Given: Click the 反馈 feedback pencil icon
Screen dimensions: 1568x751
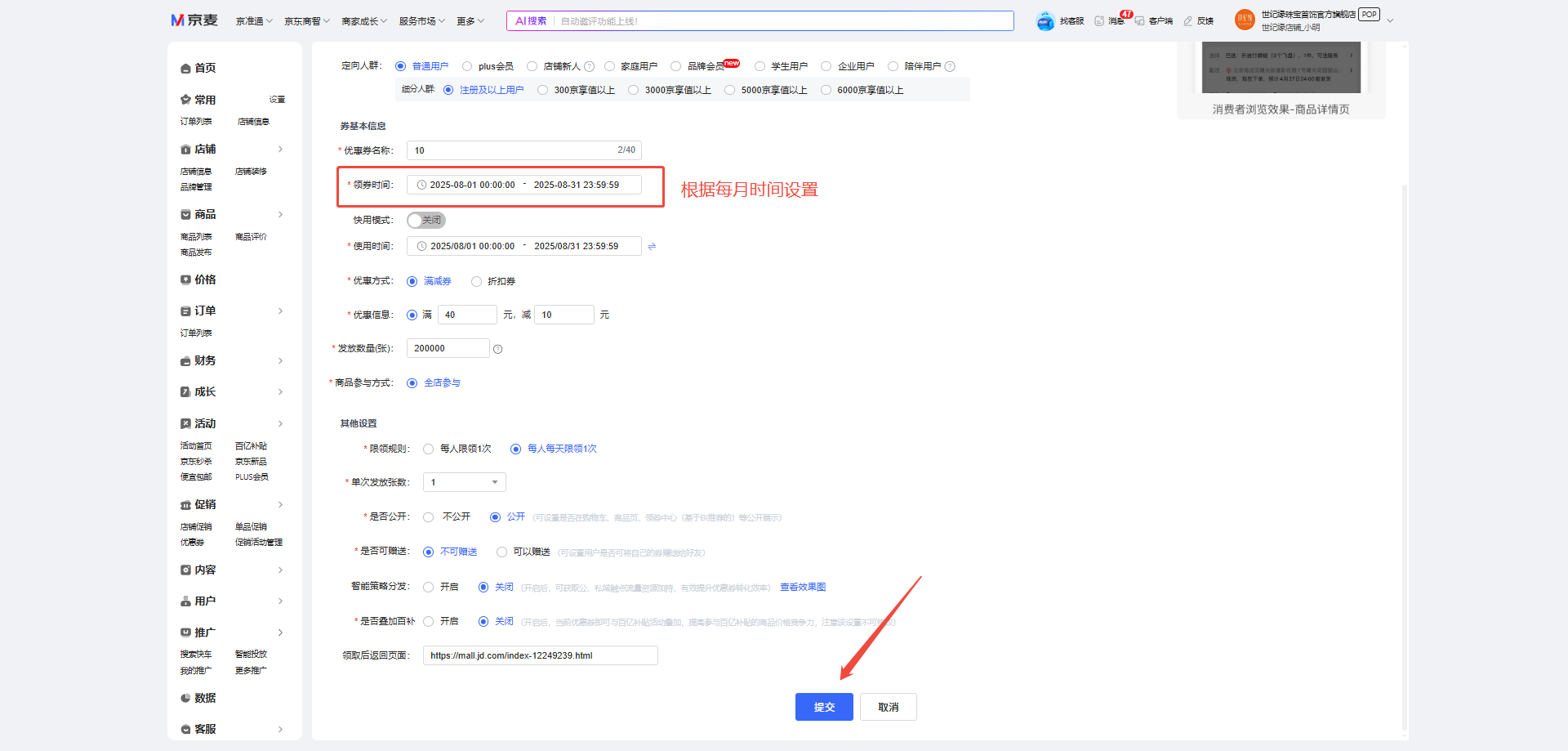Looking at the screenshot, I should pos(1188,21).
